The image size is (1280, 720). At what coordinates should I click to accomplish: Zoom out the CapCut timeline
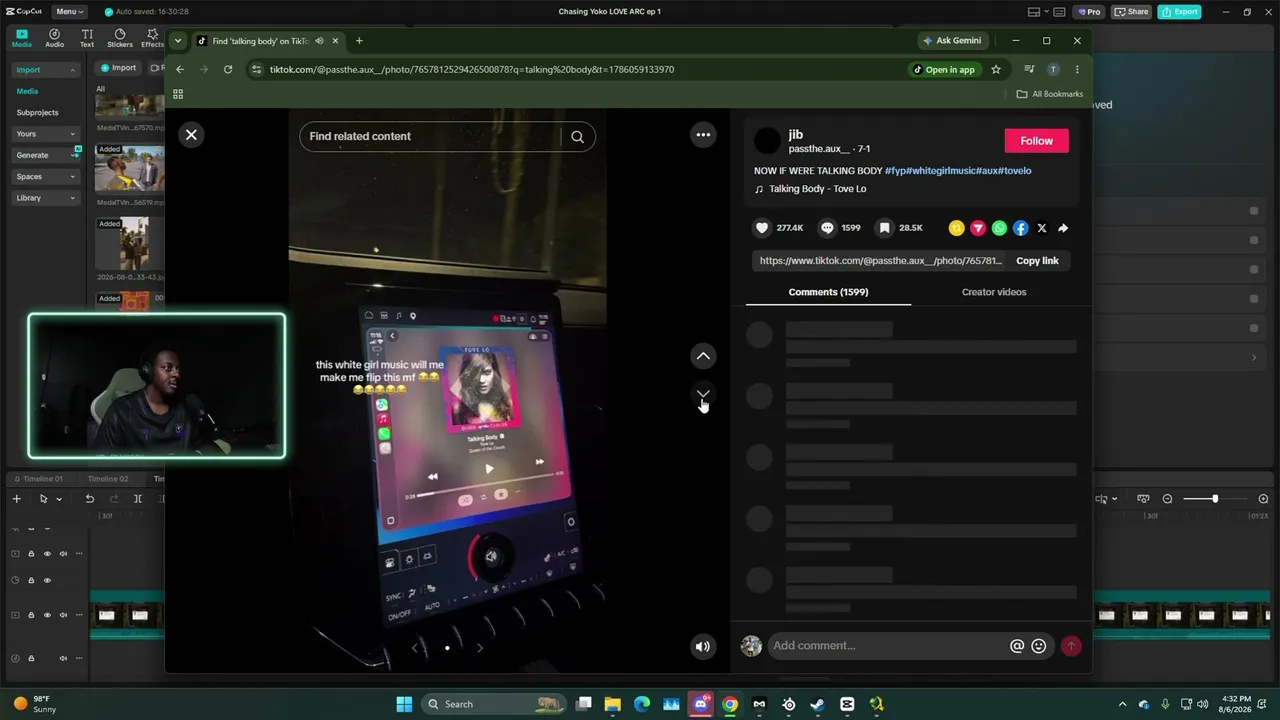click(x=1167, y=499)
